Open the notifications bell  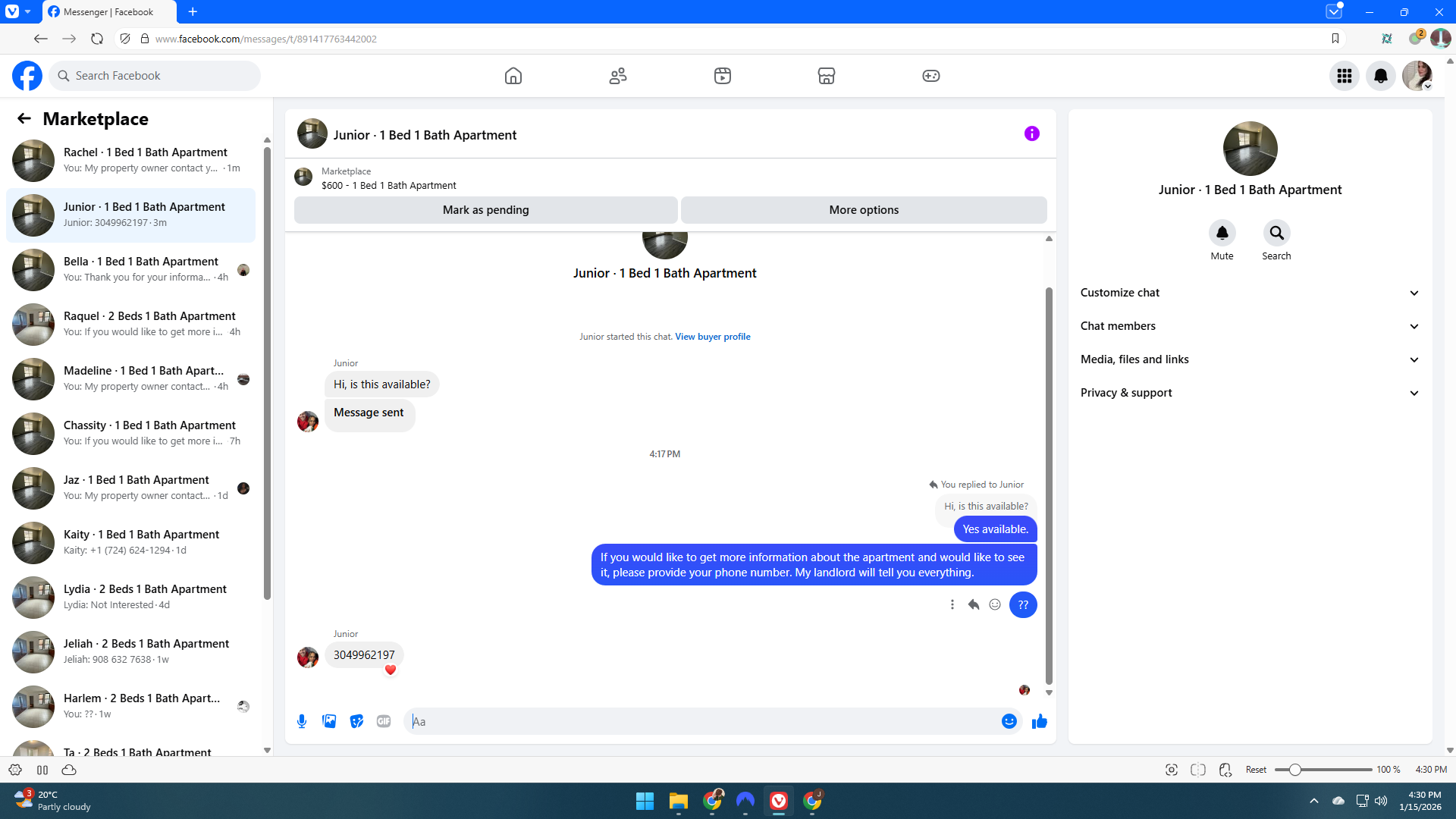(x=1380, y=76)
